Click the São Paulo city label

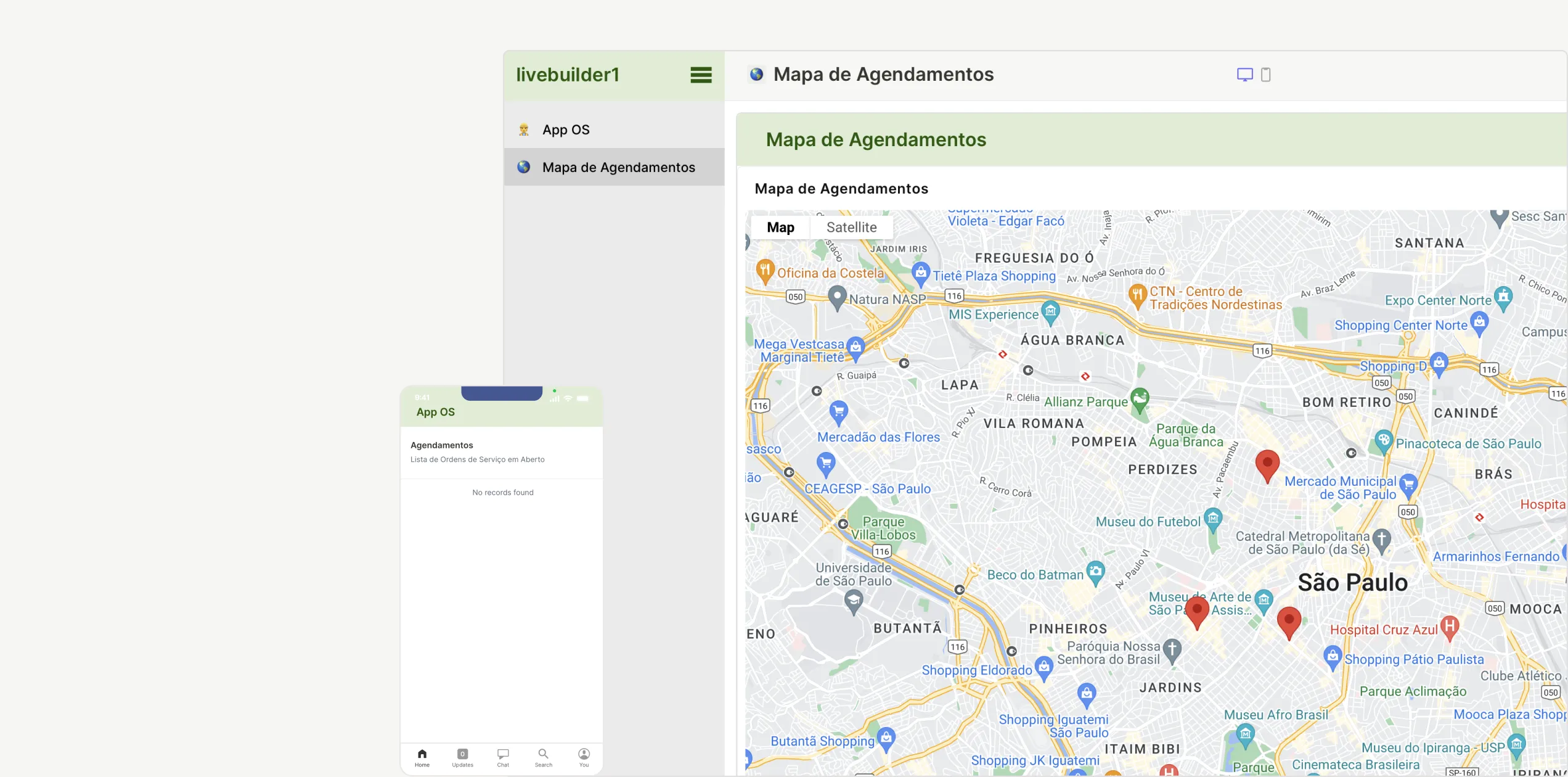1353,583
